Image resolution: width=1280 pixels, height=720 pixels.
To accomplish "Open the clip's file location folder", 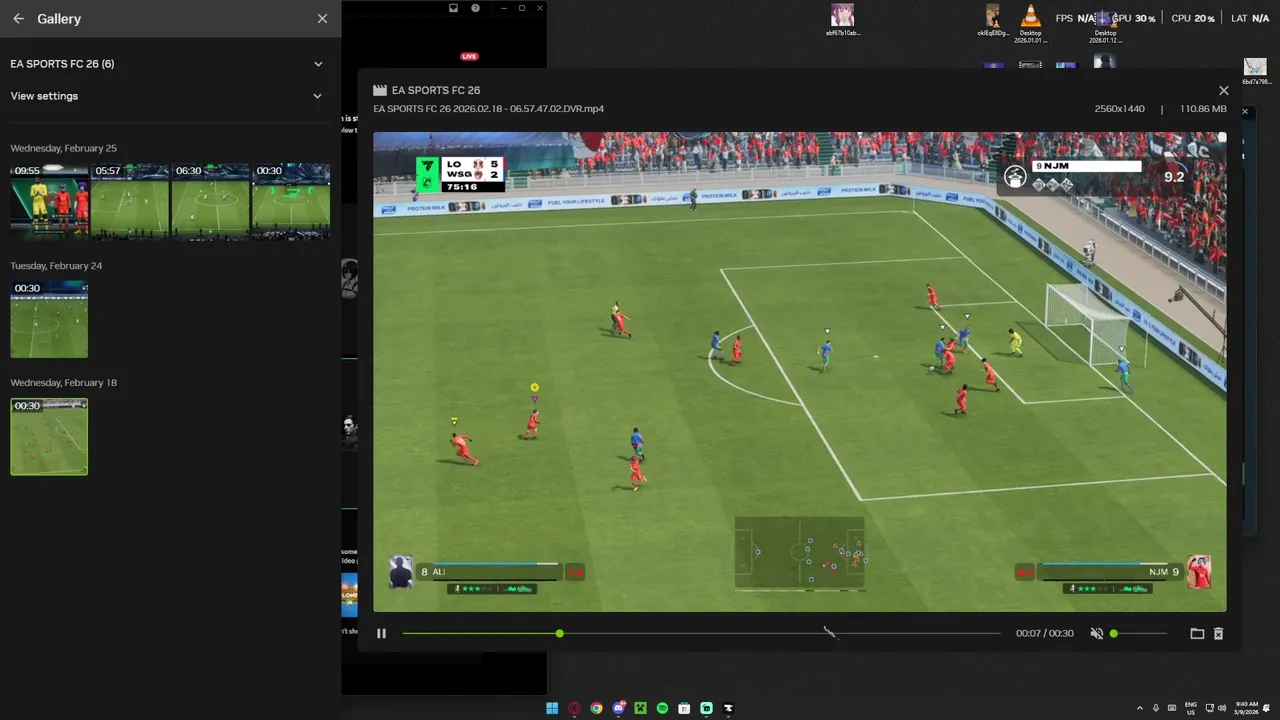I will point(1197,633).
